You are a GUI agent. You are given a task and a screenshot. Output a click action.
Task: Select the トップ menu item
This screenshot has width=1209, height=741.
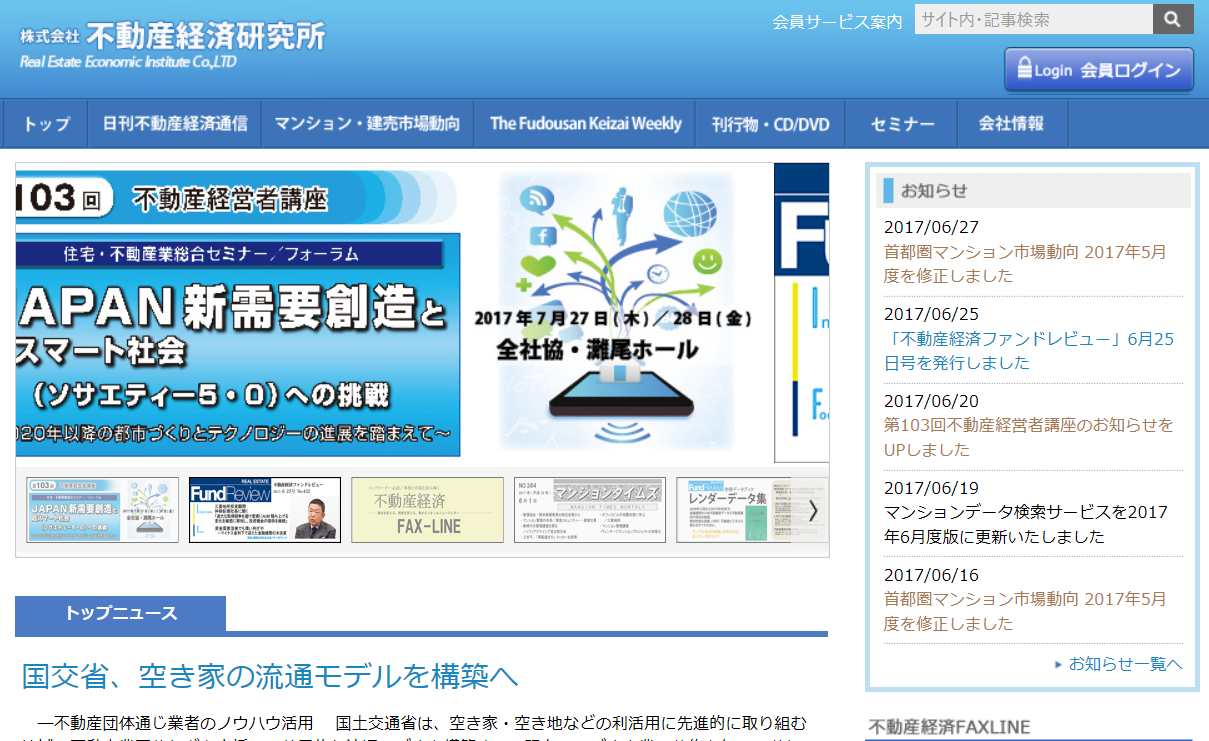pyautogui.click(x=44, y=123)
